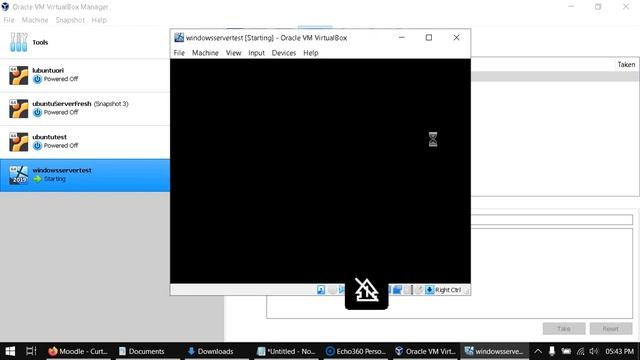Click the Powered Off icon under lubuntuori

tap(37, 79)
